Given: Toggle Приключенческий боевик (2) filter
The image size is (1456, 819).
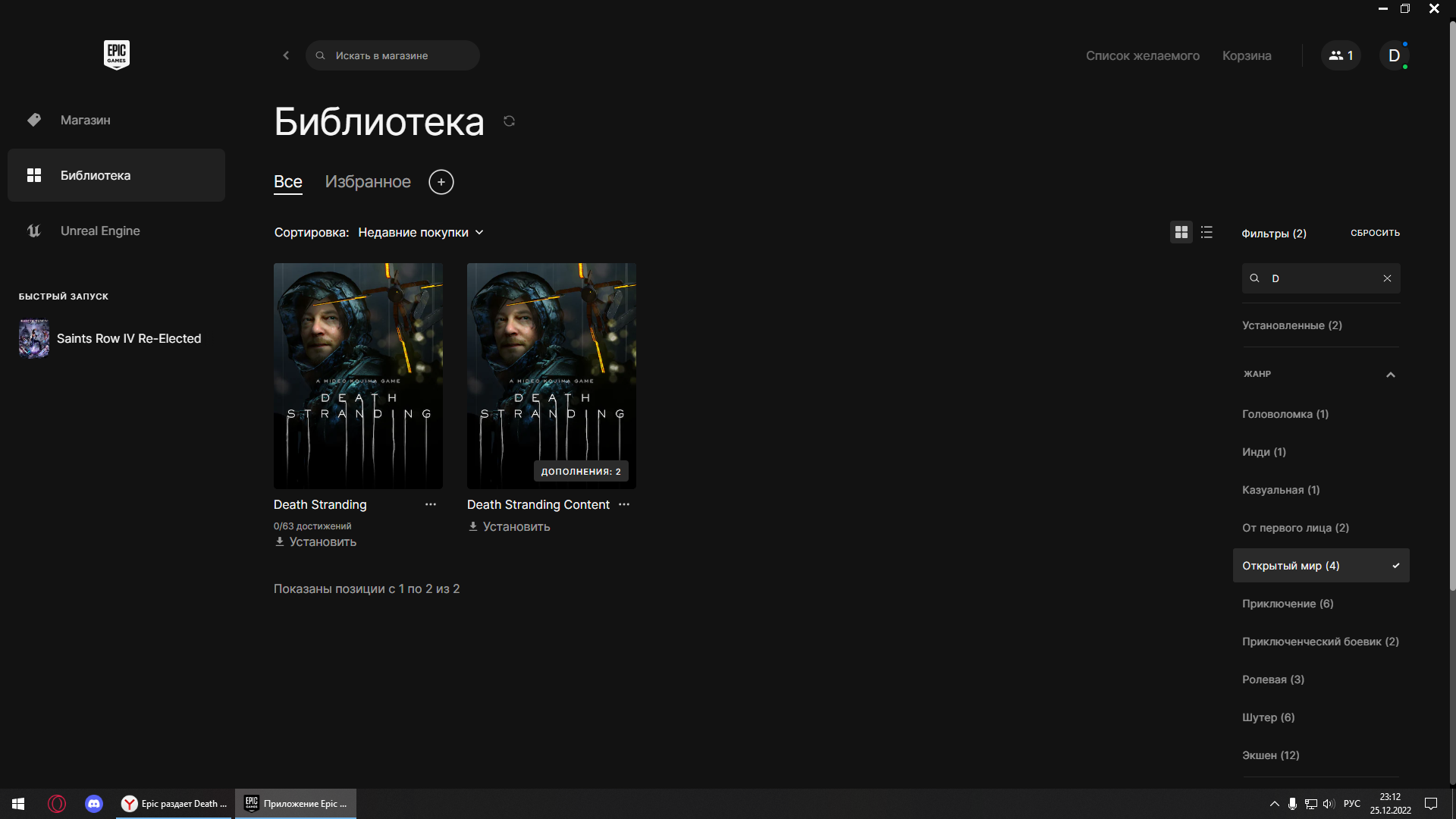Looking at the screenshot, I should (x=1321, y=642).
